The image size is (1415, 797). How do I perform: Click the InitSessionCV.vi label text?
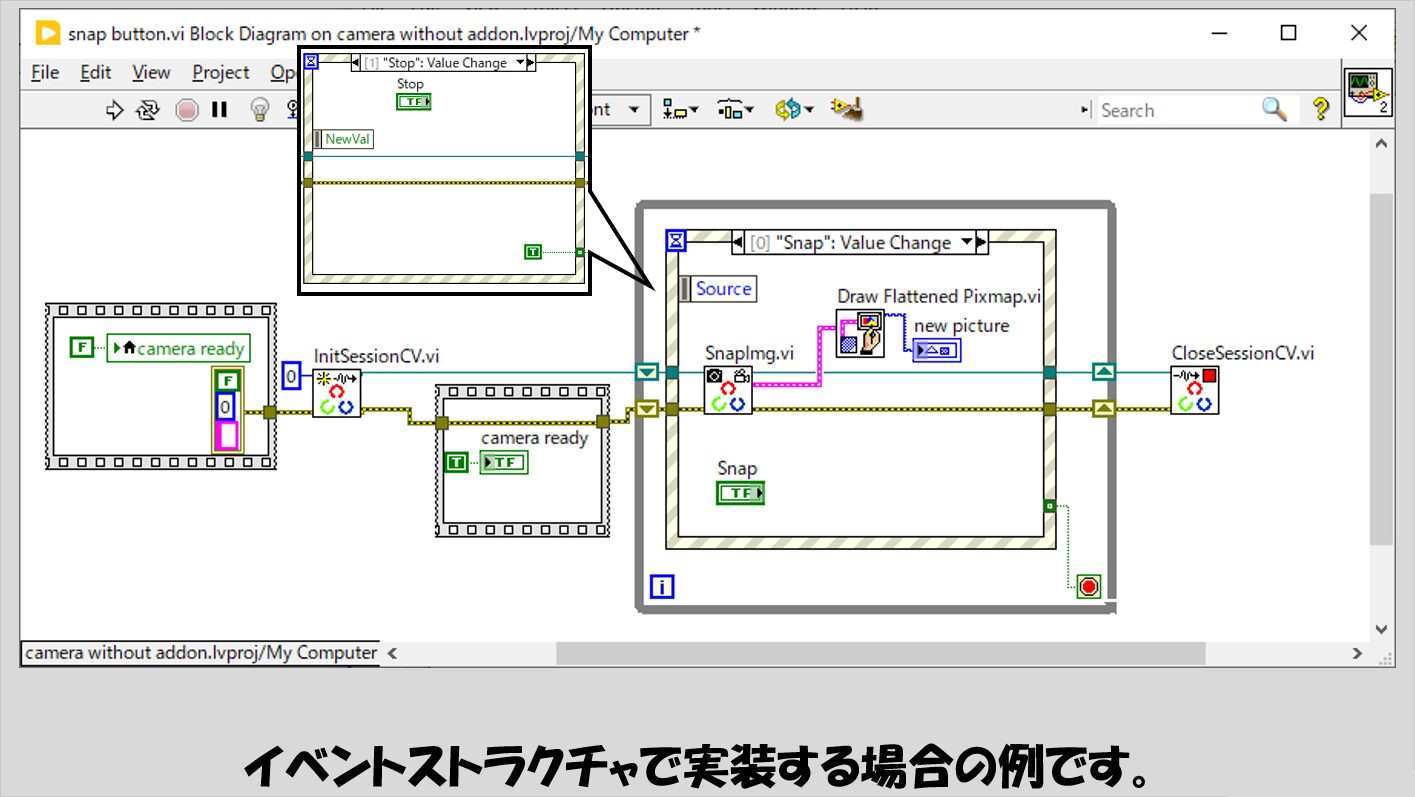376,355
